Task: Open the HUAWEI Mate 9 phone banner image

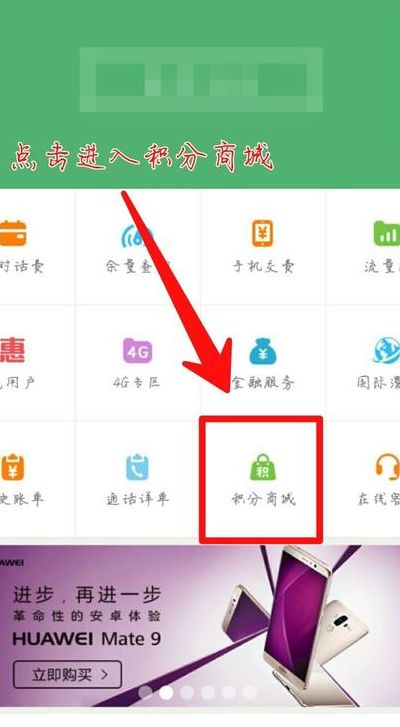Action: pyautogui.click(x=200, y=625)
